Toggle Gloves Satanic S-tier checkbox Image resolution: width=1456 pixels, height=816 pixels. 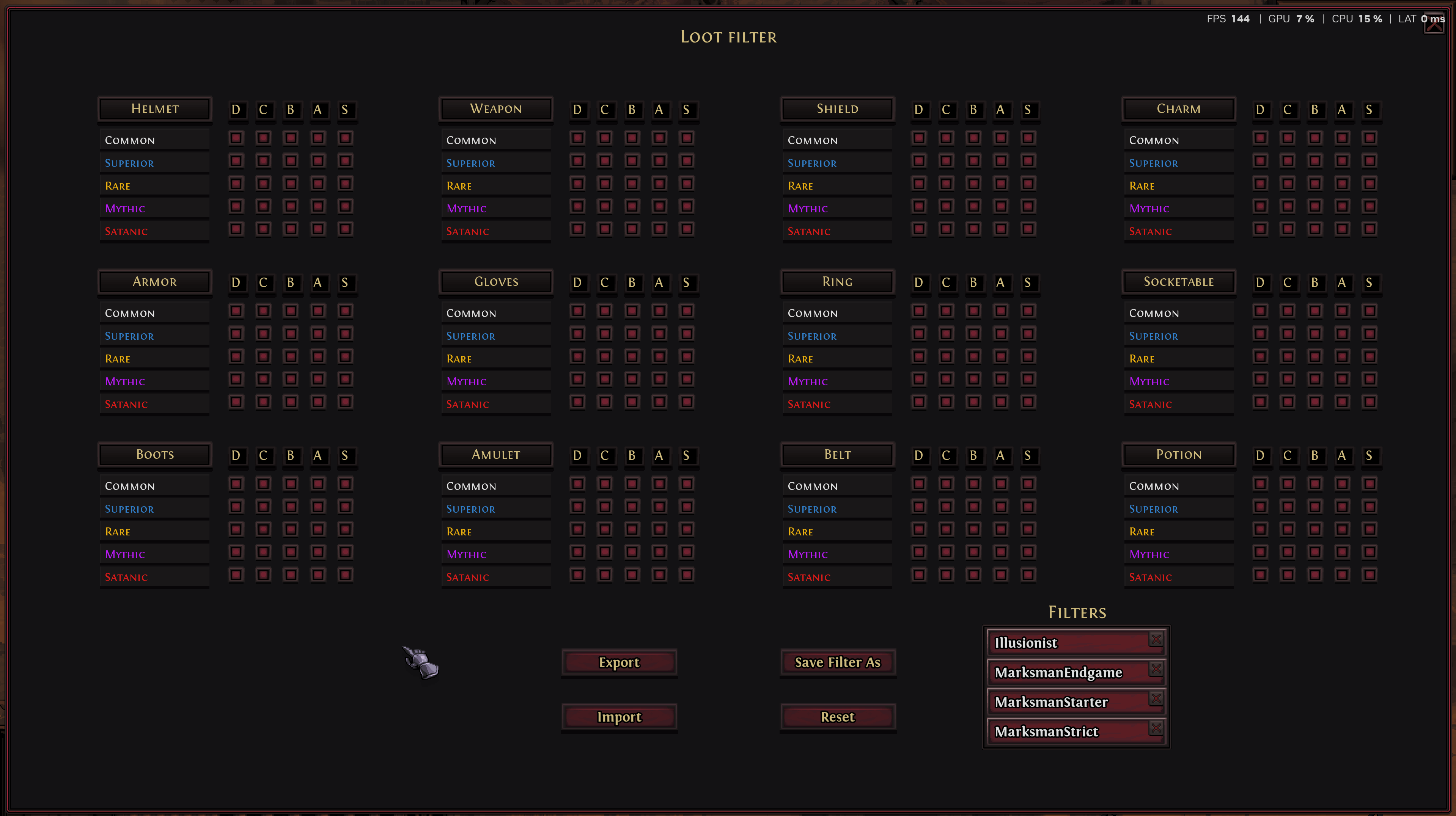tap(687, 402)
